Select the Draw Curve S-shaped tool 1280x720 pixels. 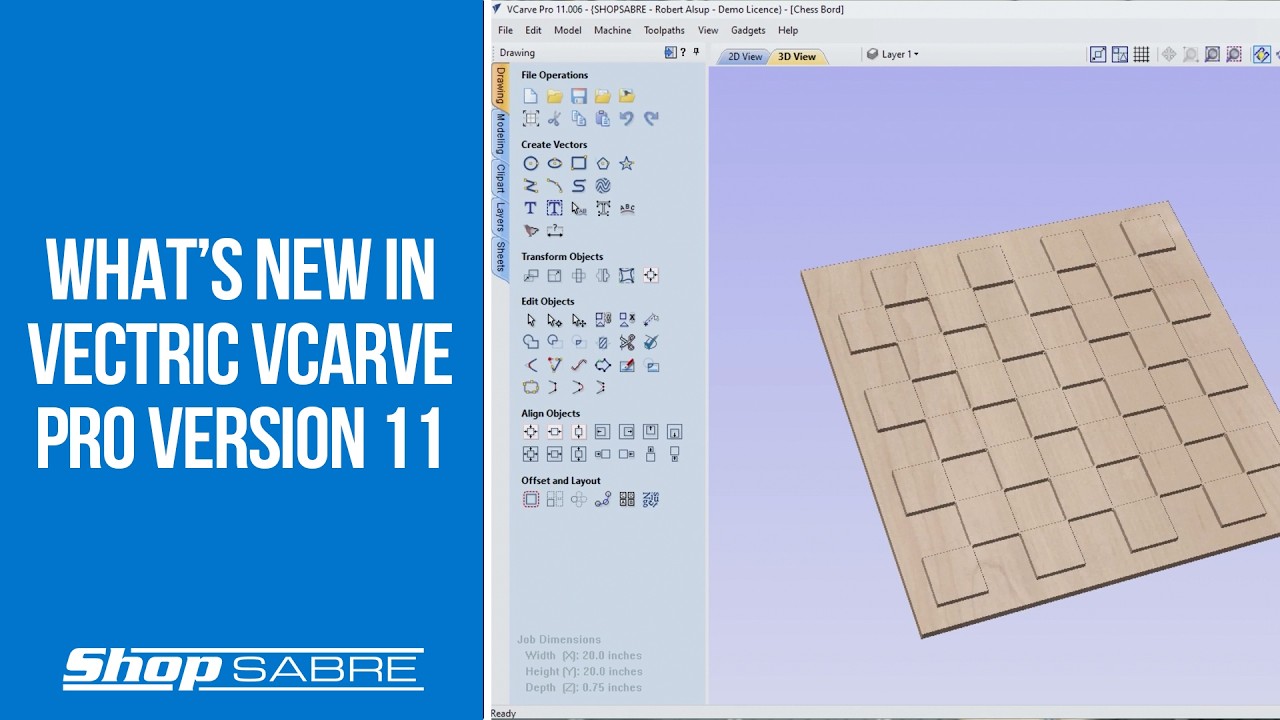[x=578, y=186]
